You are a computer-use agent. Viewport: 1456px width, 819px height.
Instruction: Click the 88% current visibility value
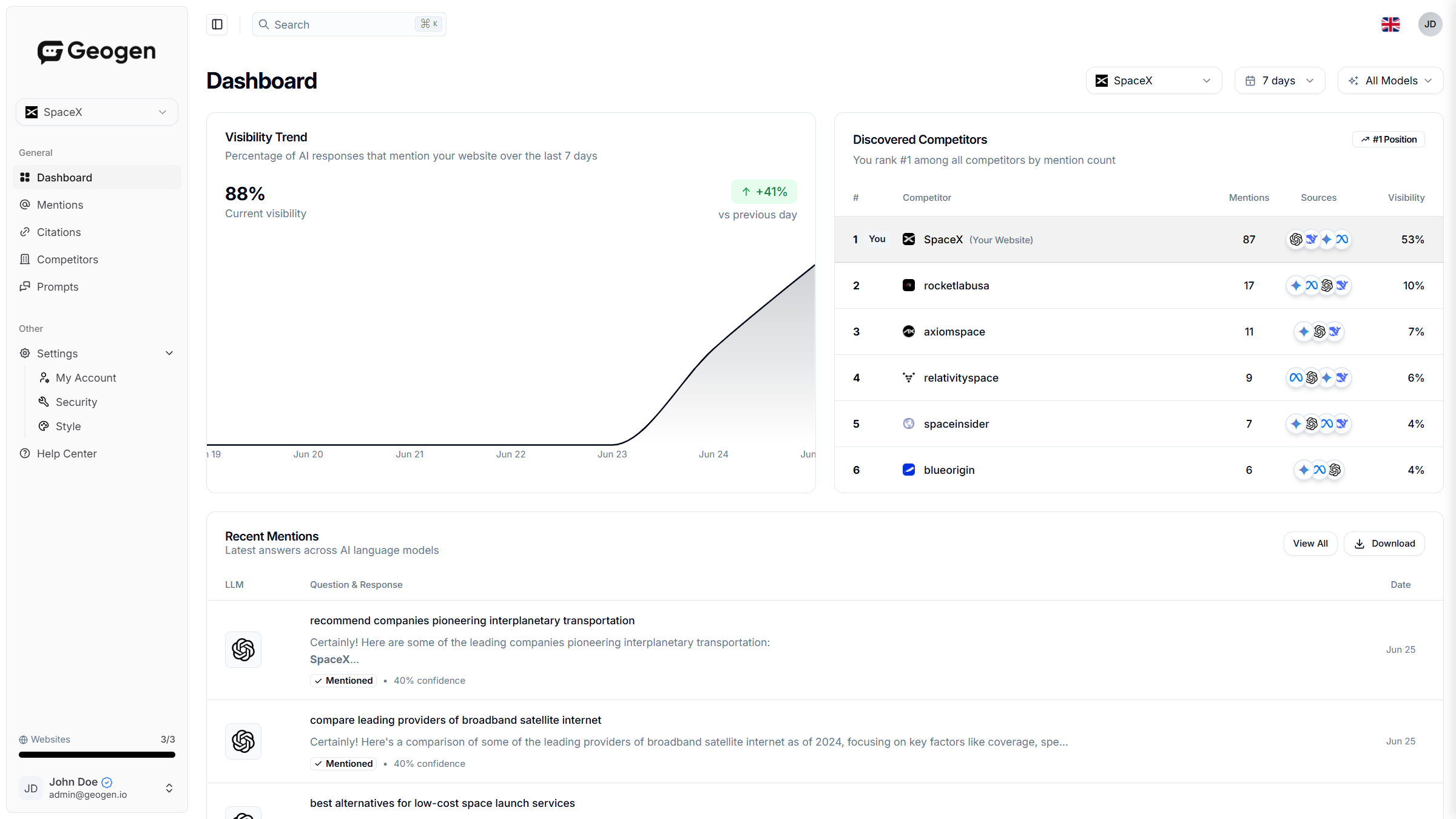245,194
